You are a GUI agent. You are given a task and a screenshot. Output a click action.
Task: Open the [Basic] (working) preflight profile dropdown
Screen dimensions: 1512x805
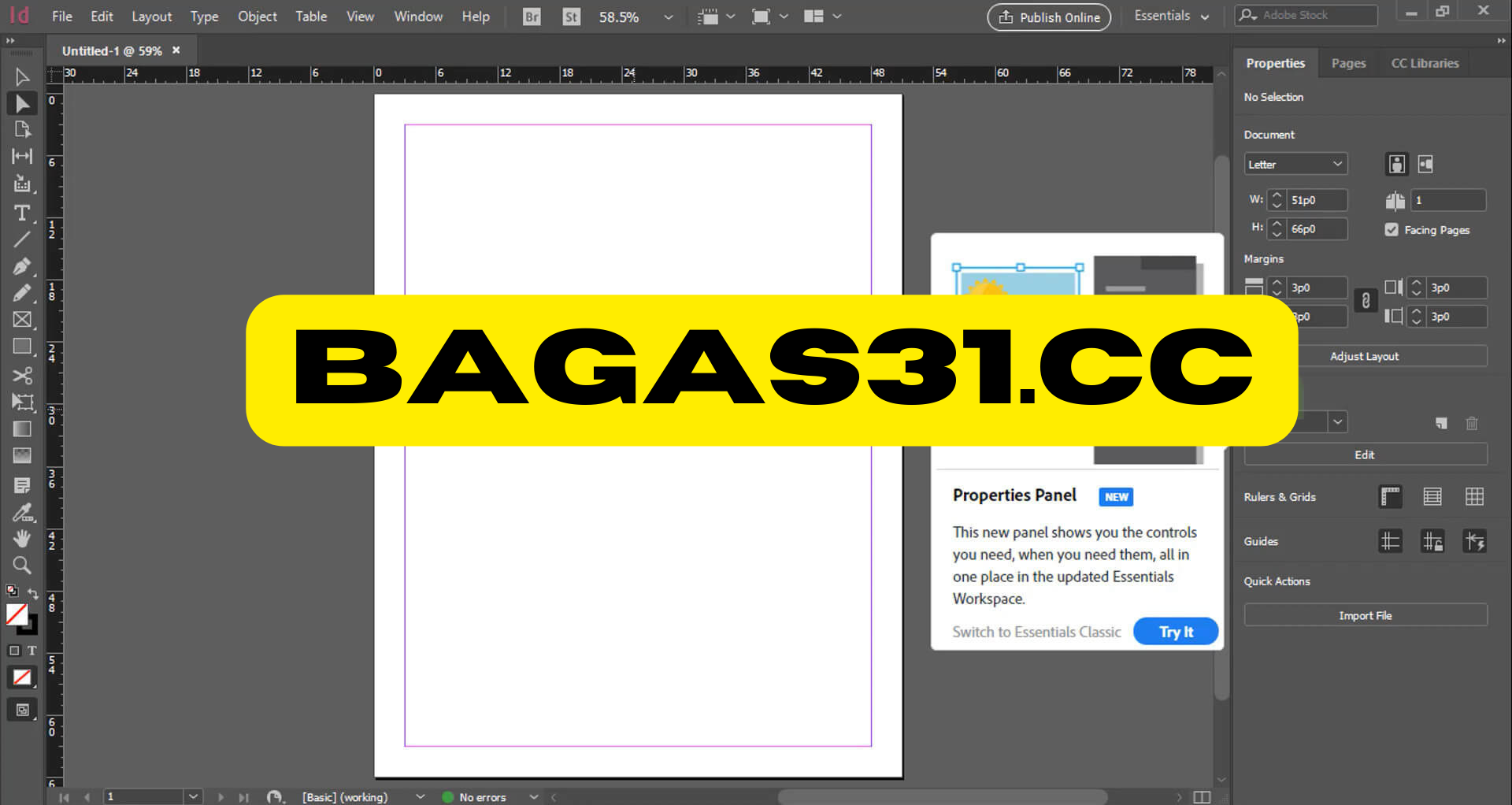(421, 796)
